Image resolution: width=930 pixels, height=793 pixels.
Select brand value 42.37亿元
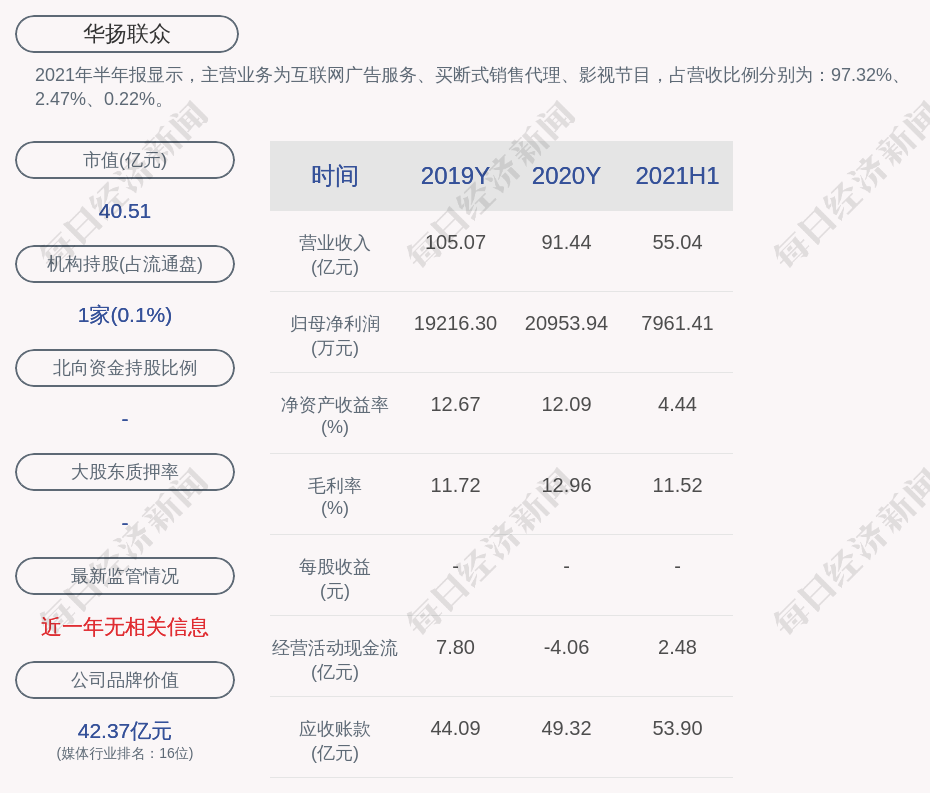tap(125, 731)
